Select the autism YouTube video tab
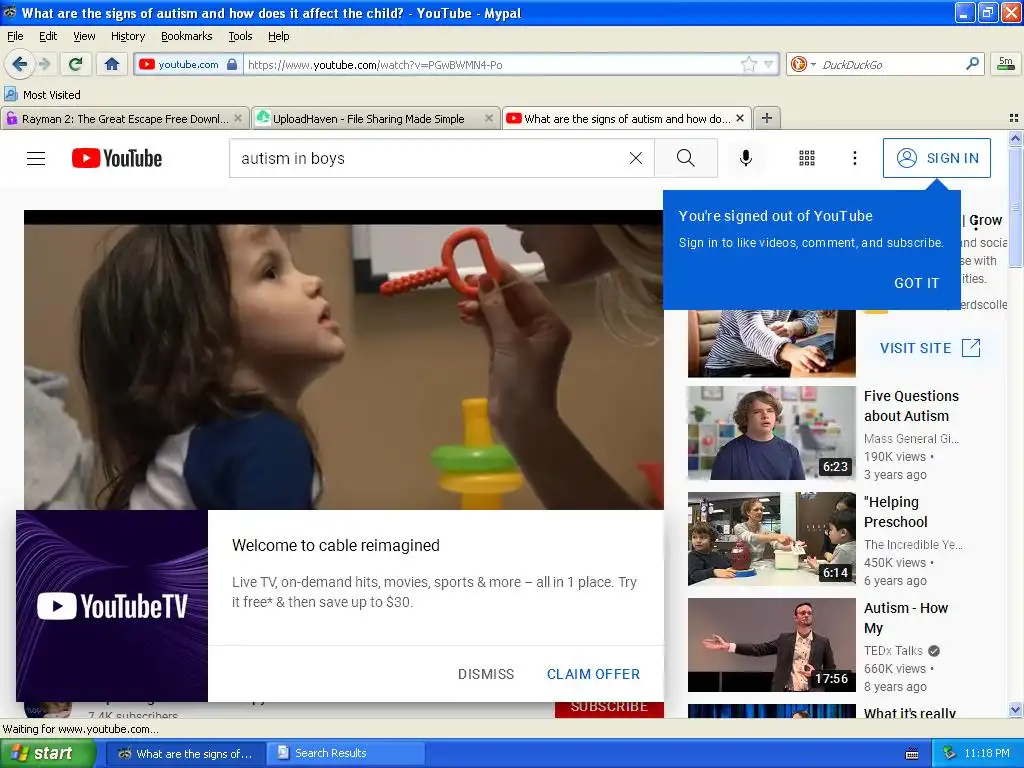This screenshot has width=1024, height=768. [619, 119]
